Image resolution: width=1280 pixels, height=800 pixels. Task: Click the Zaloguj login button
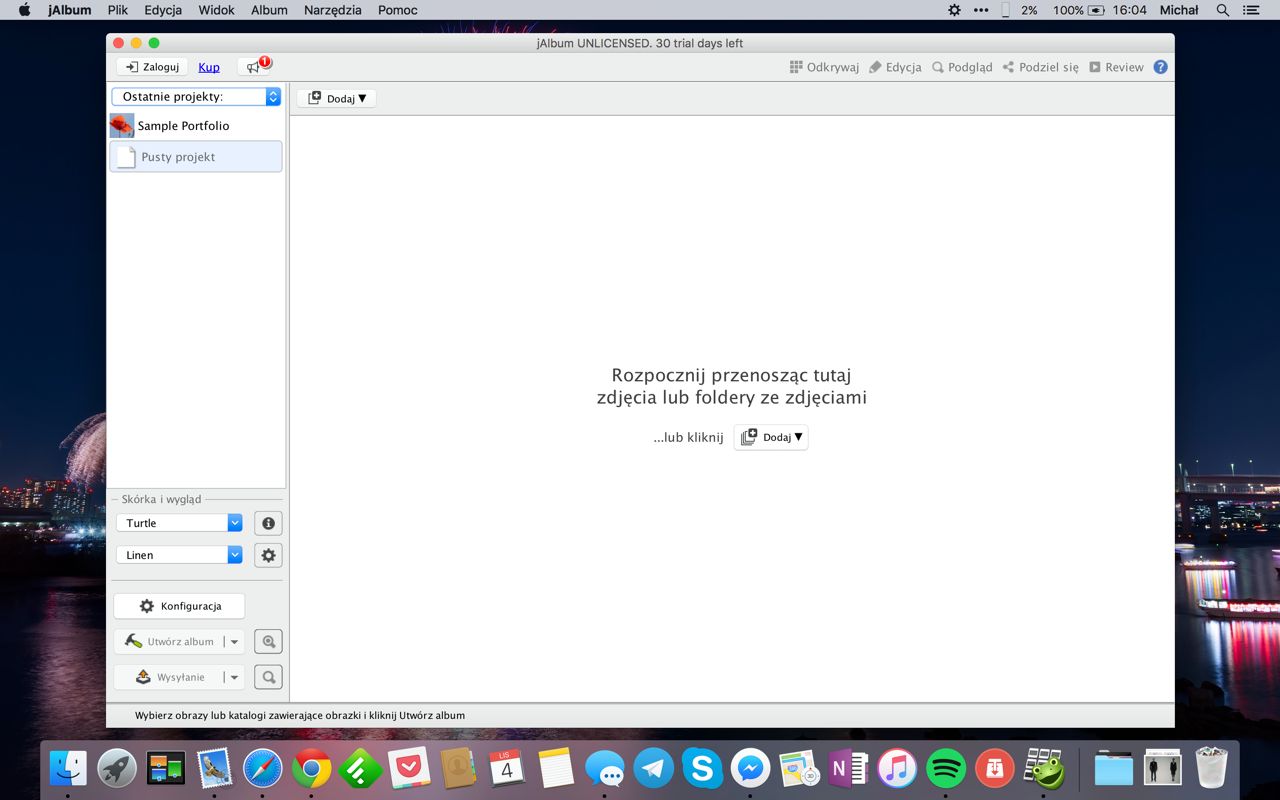(152, 67)
